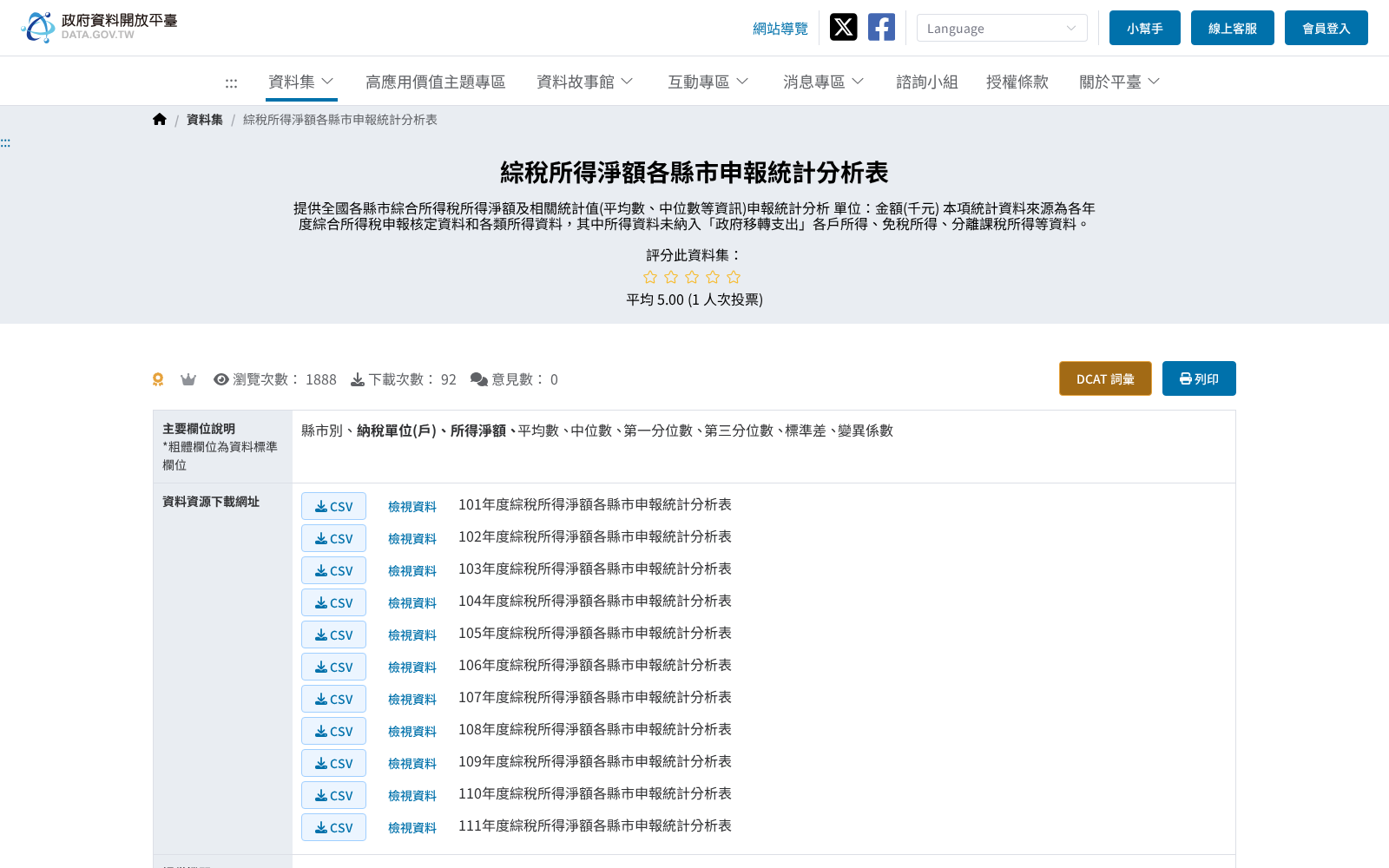This screenshot has height=868, width=1389.
Task: Rate dataset with third star
Action: pyautogui.click(x=692, y=277)
